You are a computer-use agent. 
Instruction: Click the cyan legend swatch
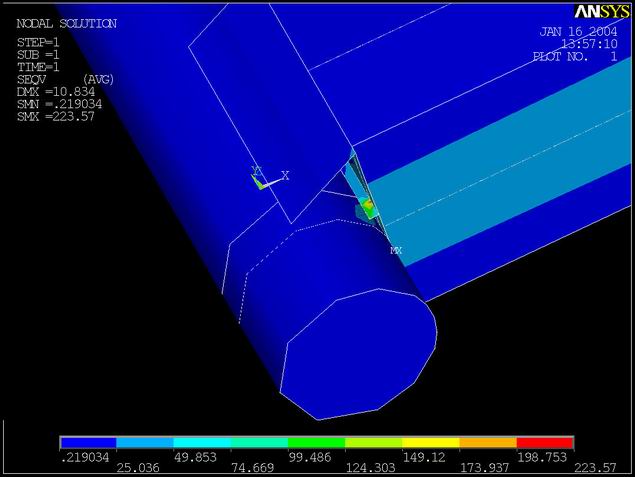pyautogui.click(x=202, y=443)
